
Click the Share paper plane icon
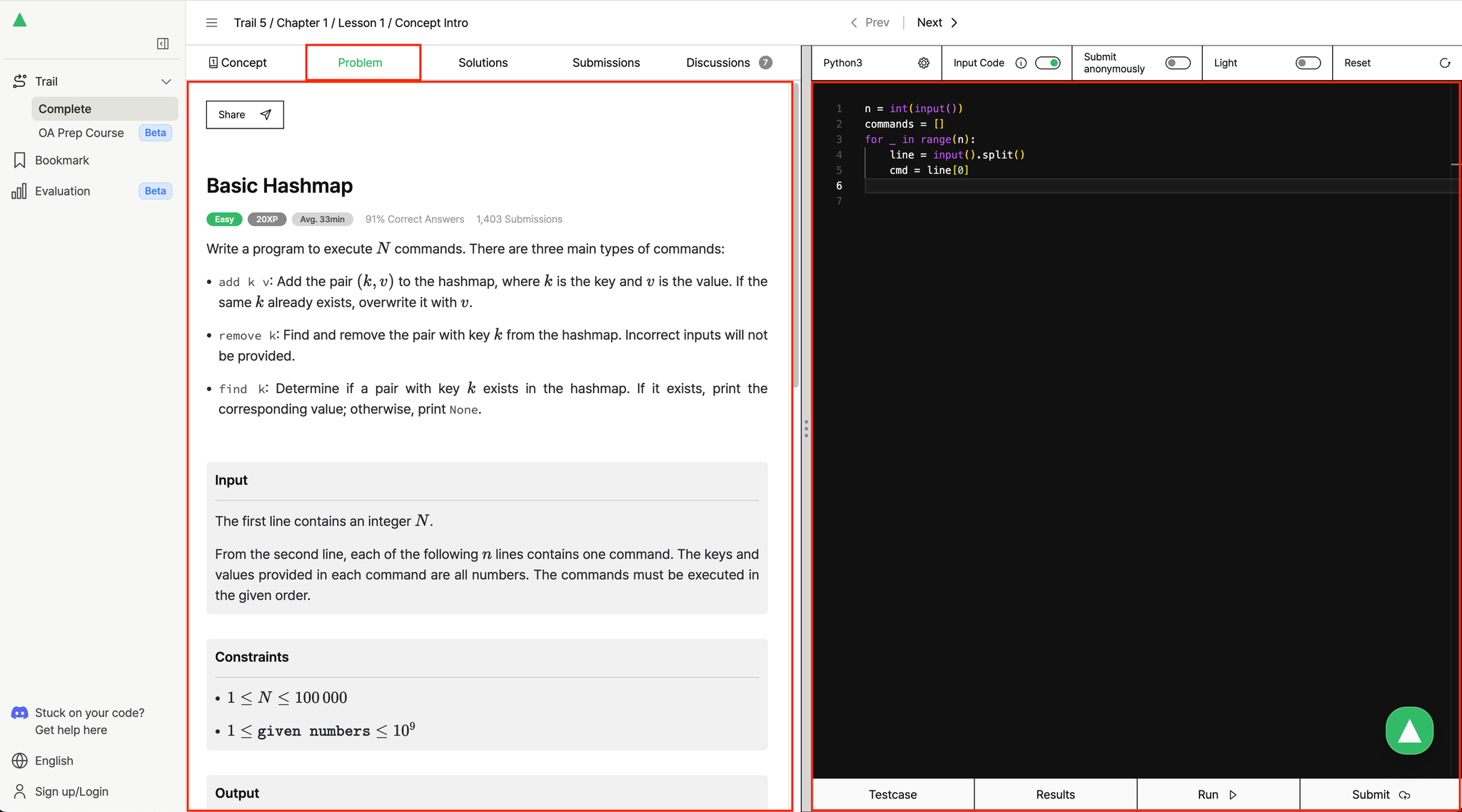(266, 115)
